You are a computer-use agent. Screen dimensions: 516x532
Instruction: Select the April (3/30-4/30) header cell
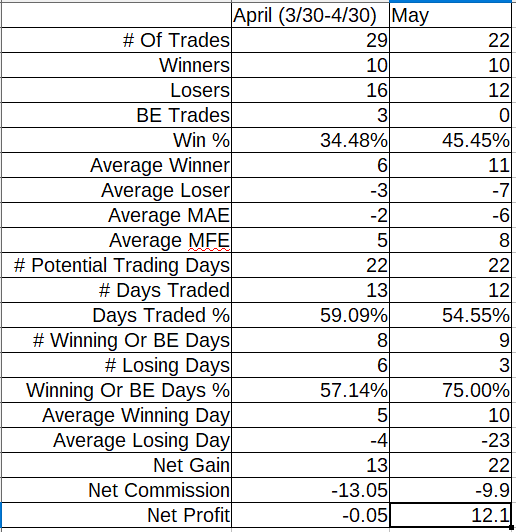310,15
